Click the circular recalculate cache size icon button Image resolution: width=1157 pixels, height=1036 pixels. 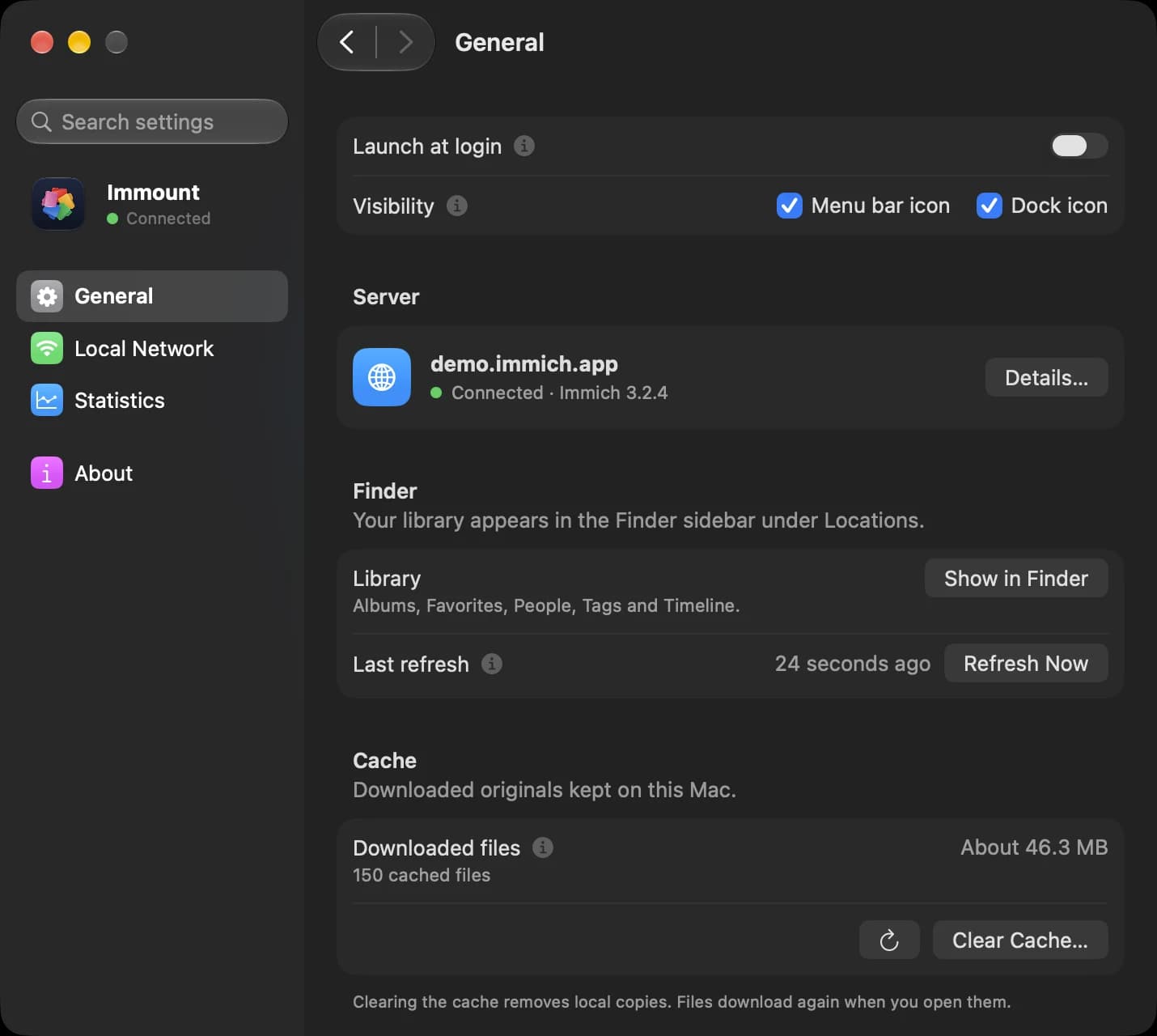889,940
